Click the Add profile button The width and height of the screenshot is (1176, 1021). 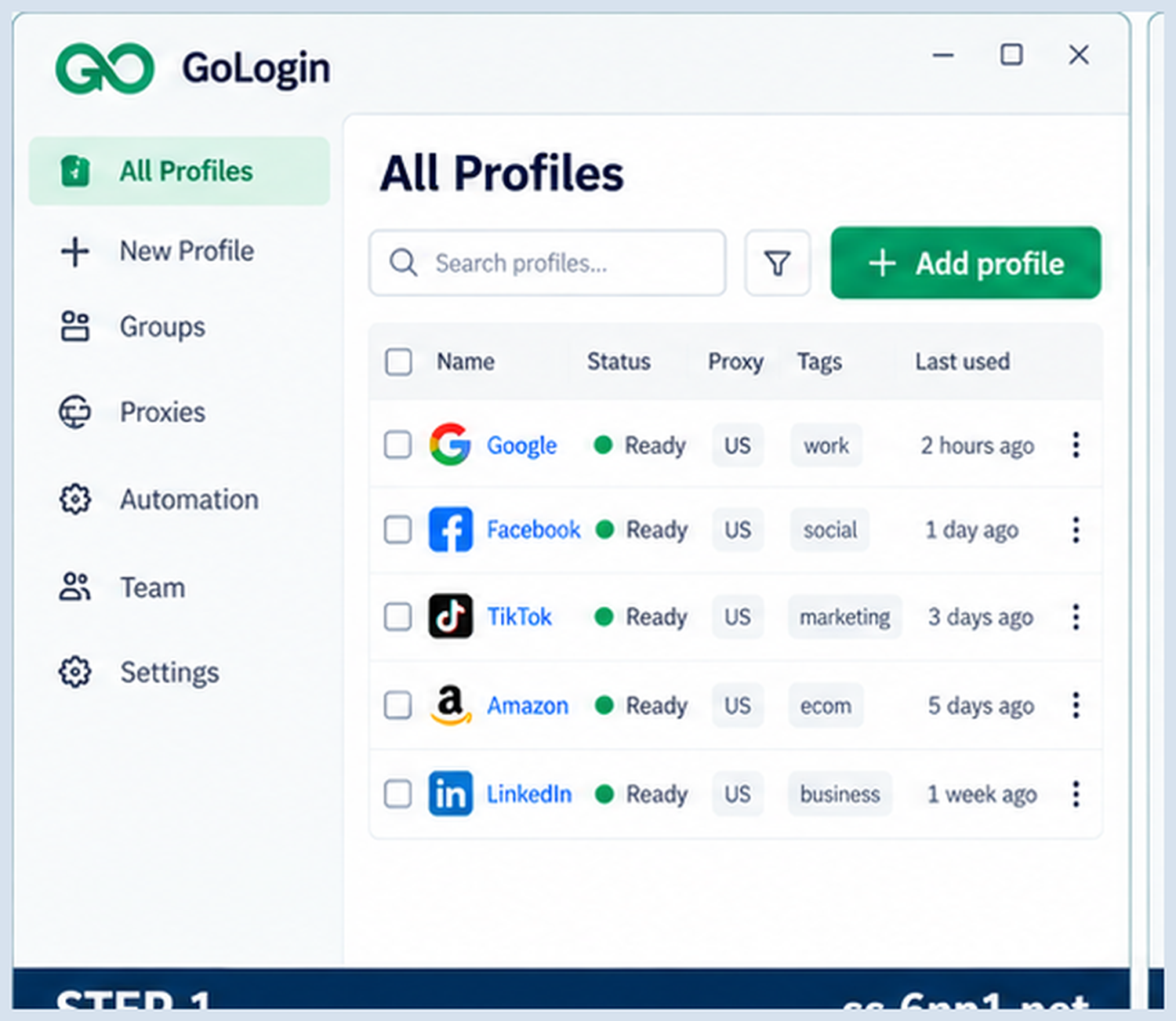[x=966, y=263]
